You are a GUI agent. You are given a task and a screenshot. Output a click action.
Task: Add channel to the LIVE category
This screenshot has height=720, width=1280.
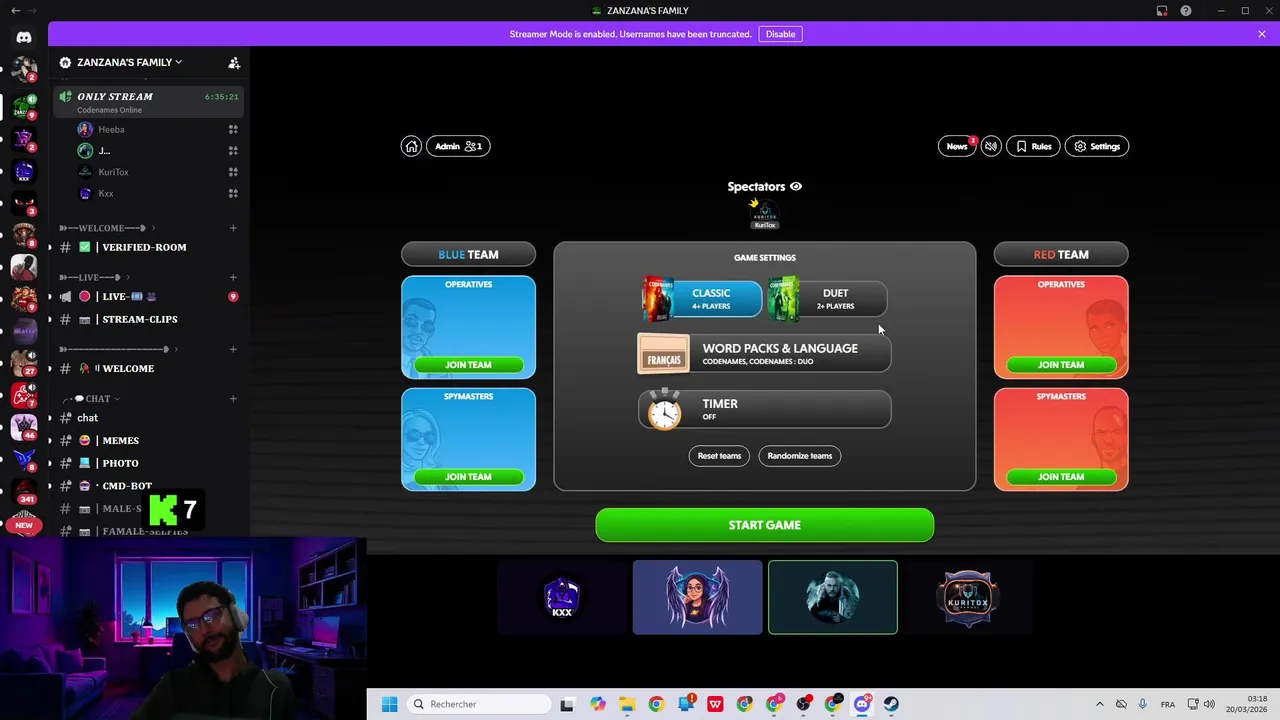[x=233, y=277]
